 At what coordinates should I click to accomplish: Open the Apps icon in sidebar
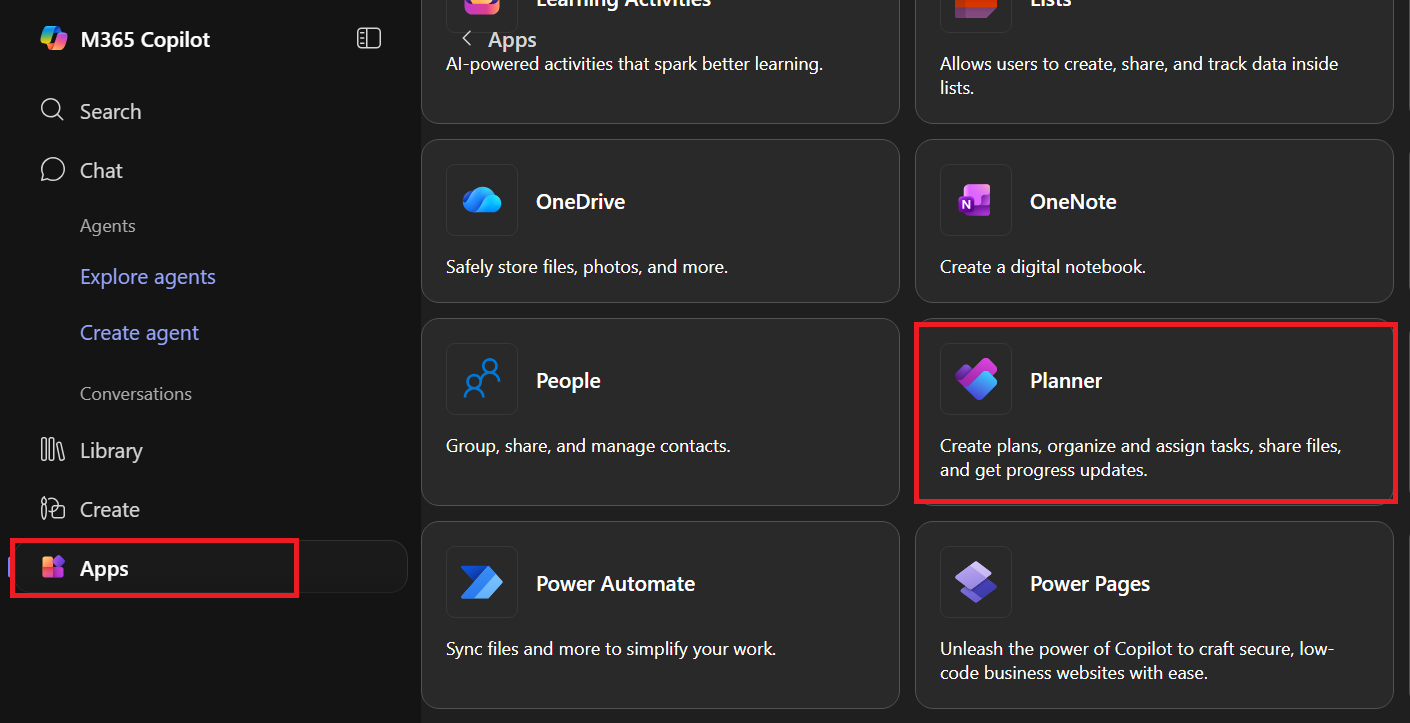(x=52, y=567)
